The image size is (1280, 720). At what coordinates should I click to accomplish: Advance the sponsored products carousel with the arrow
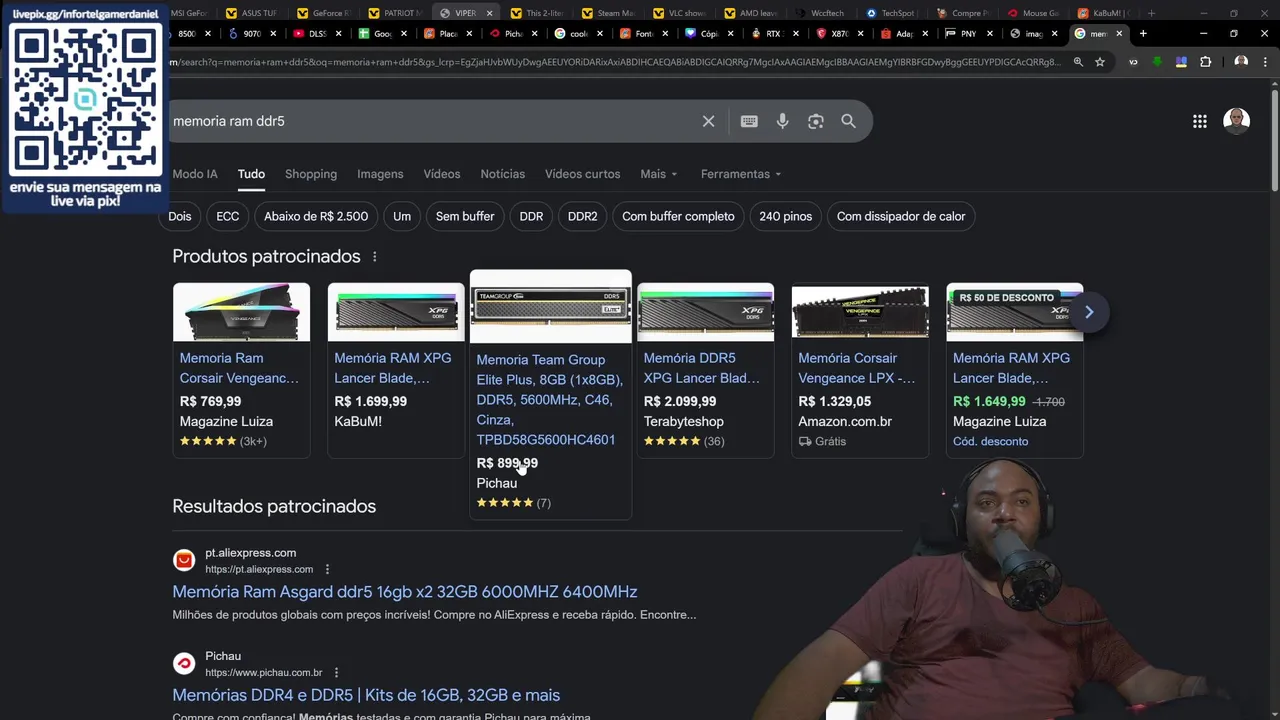(x=1089, y=312)
